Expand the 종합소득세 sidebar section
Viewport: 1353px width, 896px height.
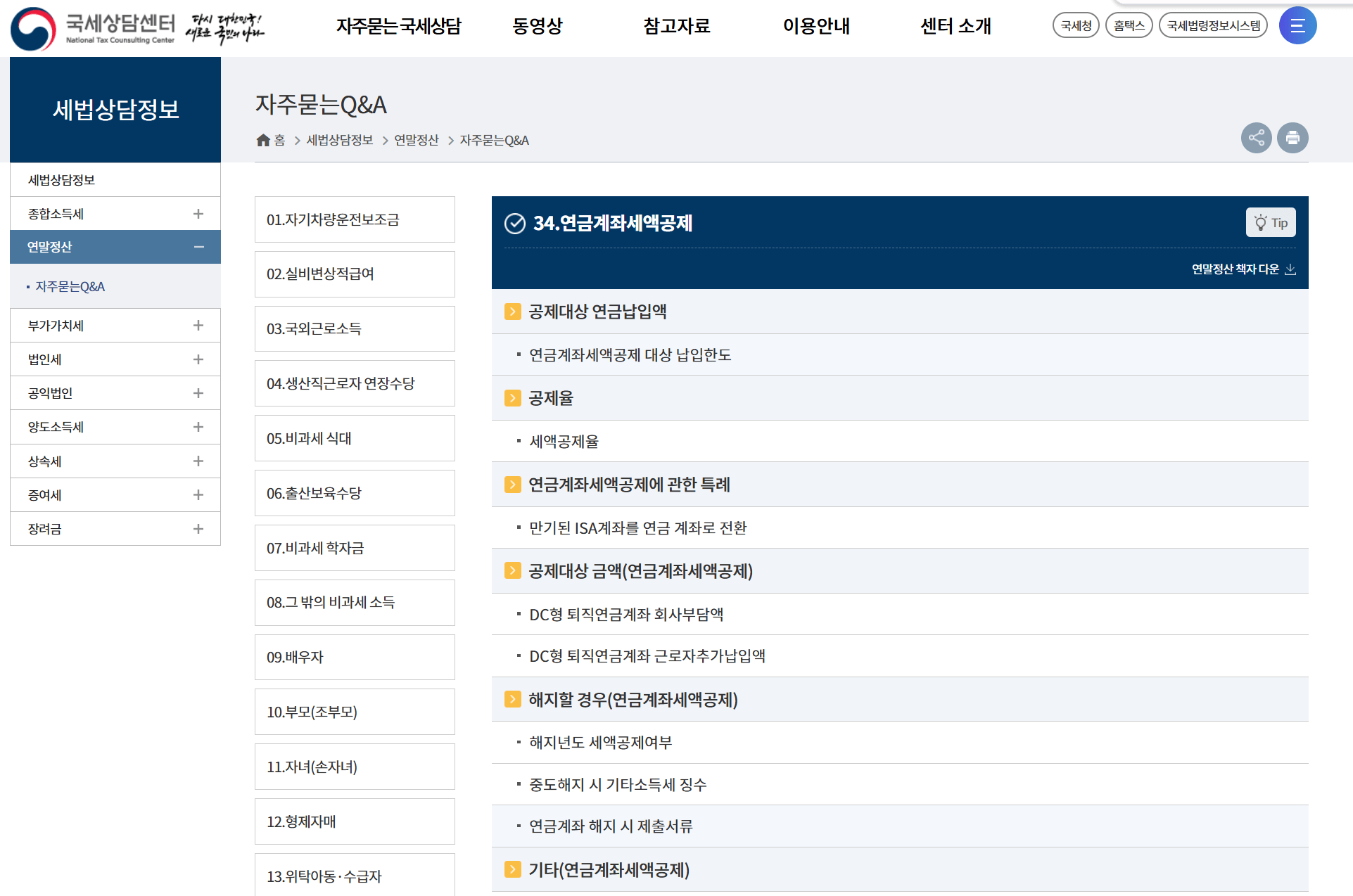point(198,213)
